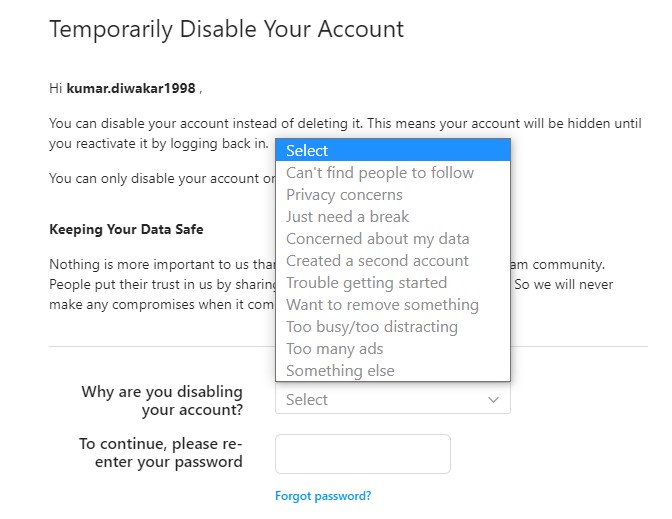The height and width of the screenshot is (519, 672).
Task: Choose "Trouble getting started" from dropdown
Action: point(366,283)
